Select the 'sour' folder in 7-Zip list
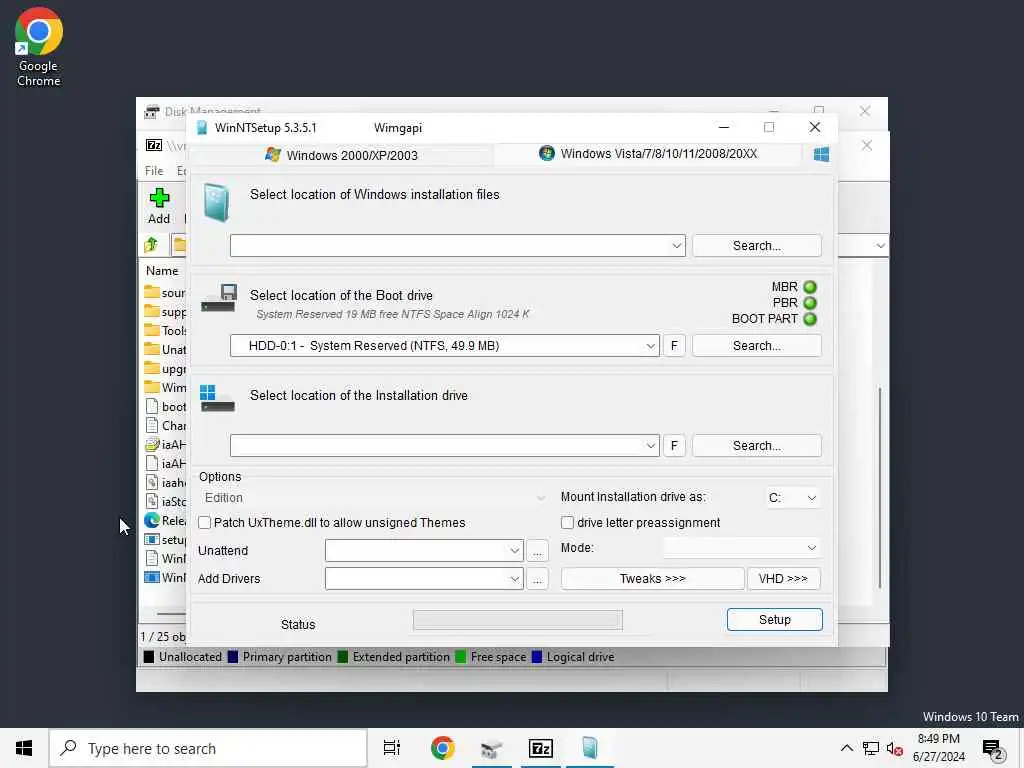 pos(165,293)
